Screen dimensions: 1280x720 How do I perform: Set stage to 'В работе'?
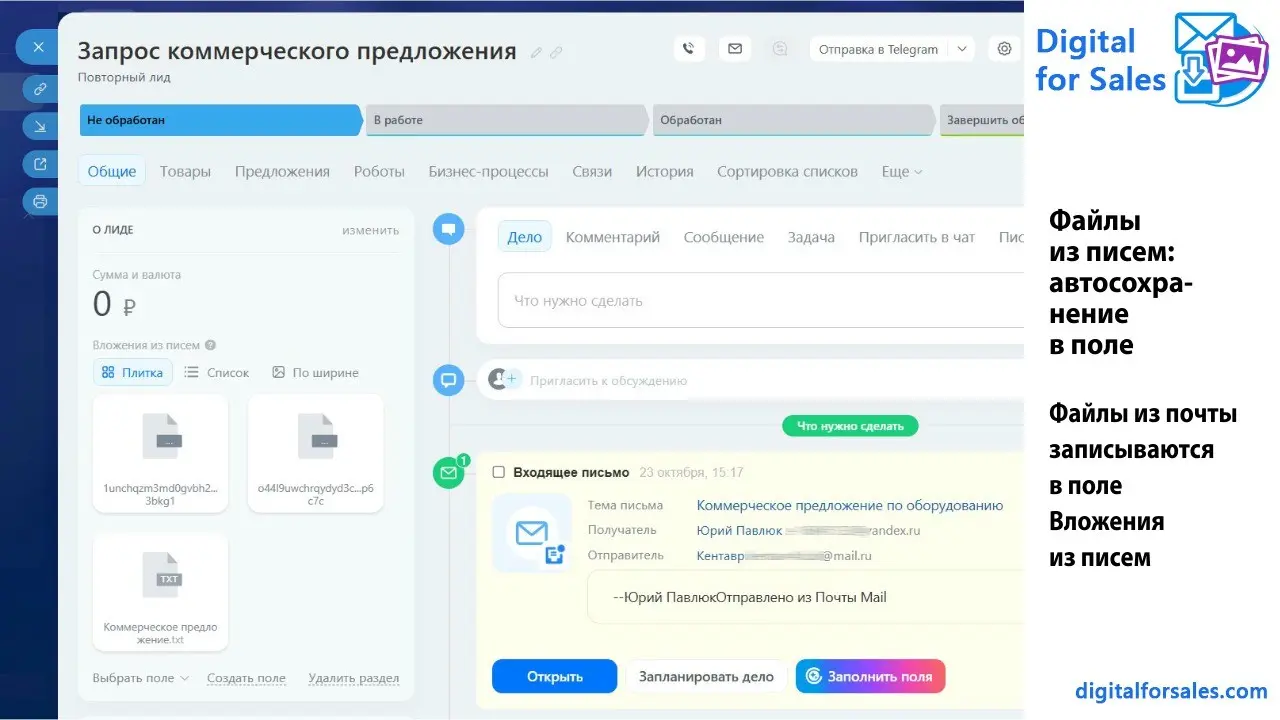(507, 120)
